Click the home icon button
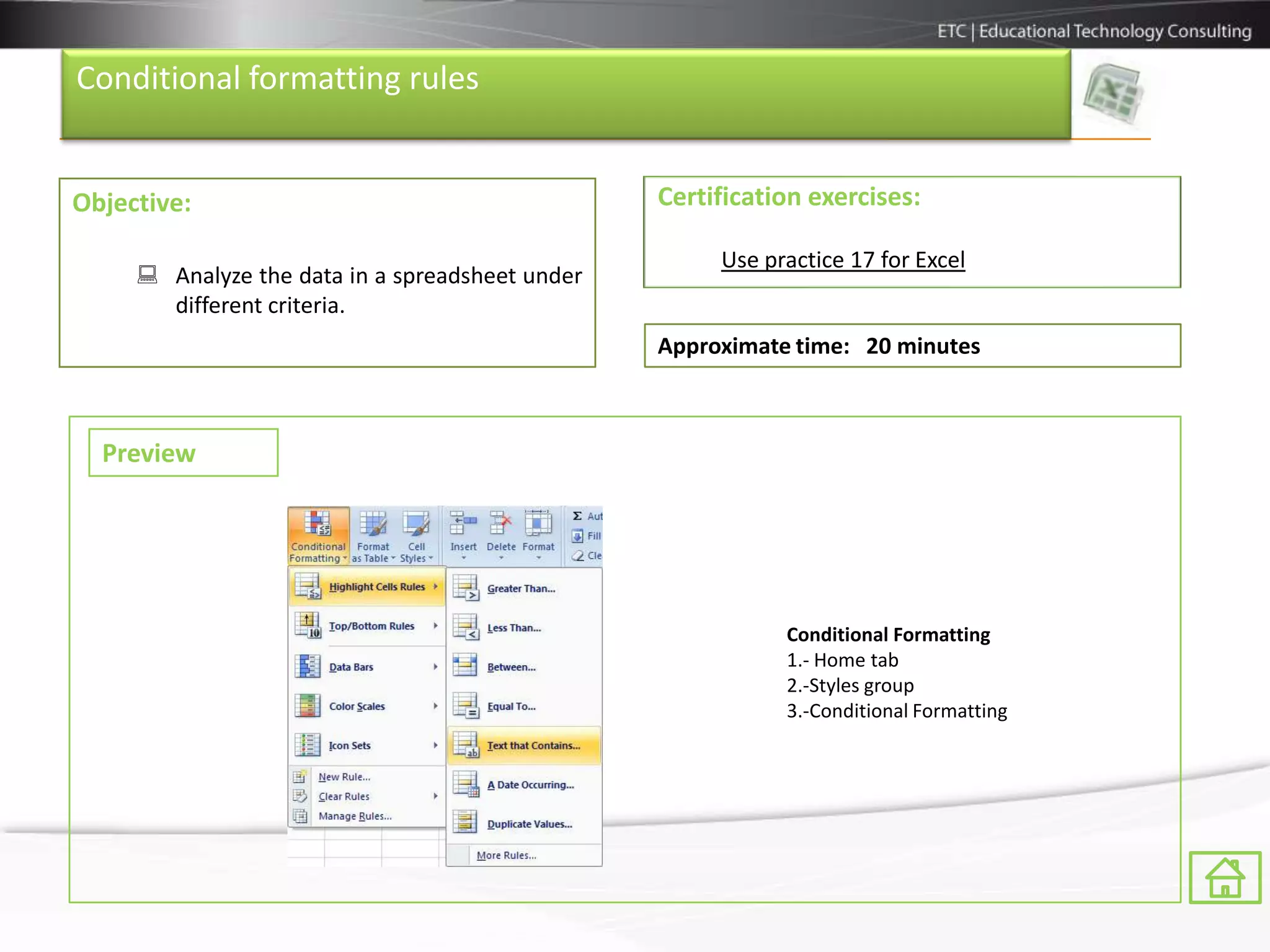This screenshot has width=1270, height=952. pos(1225,877)
